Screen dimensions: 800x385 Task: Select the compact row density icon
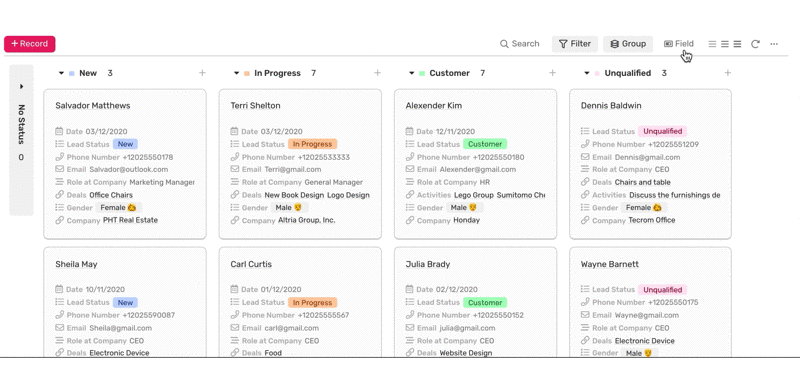tap(712, 44)
